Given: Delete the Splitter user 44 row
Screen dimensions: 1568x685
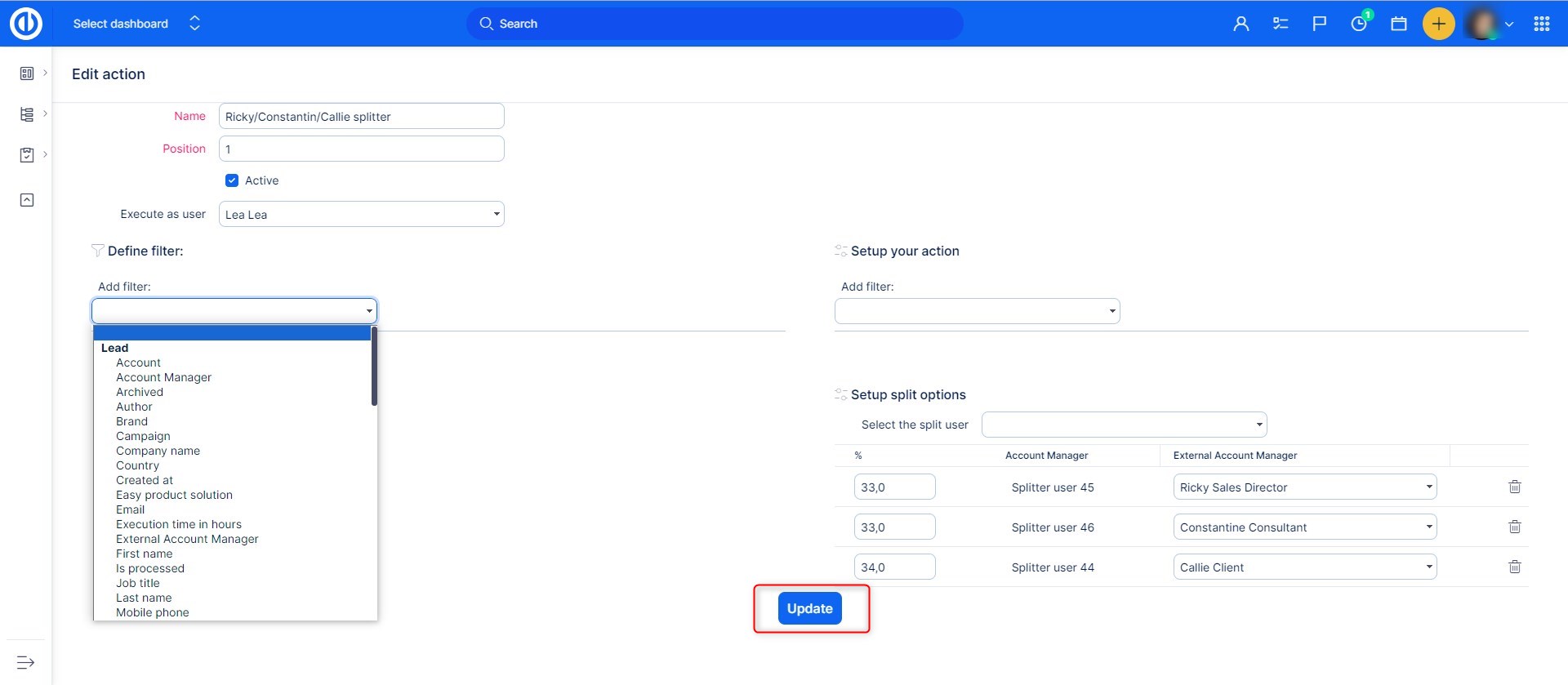Looking at the screenshot, I should point(1514,567).
